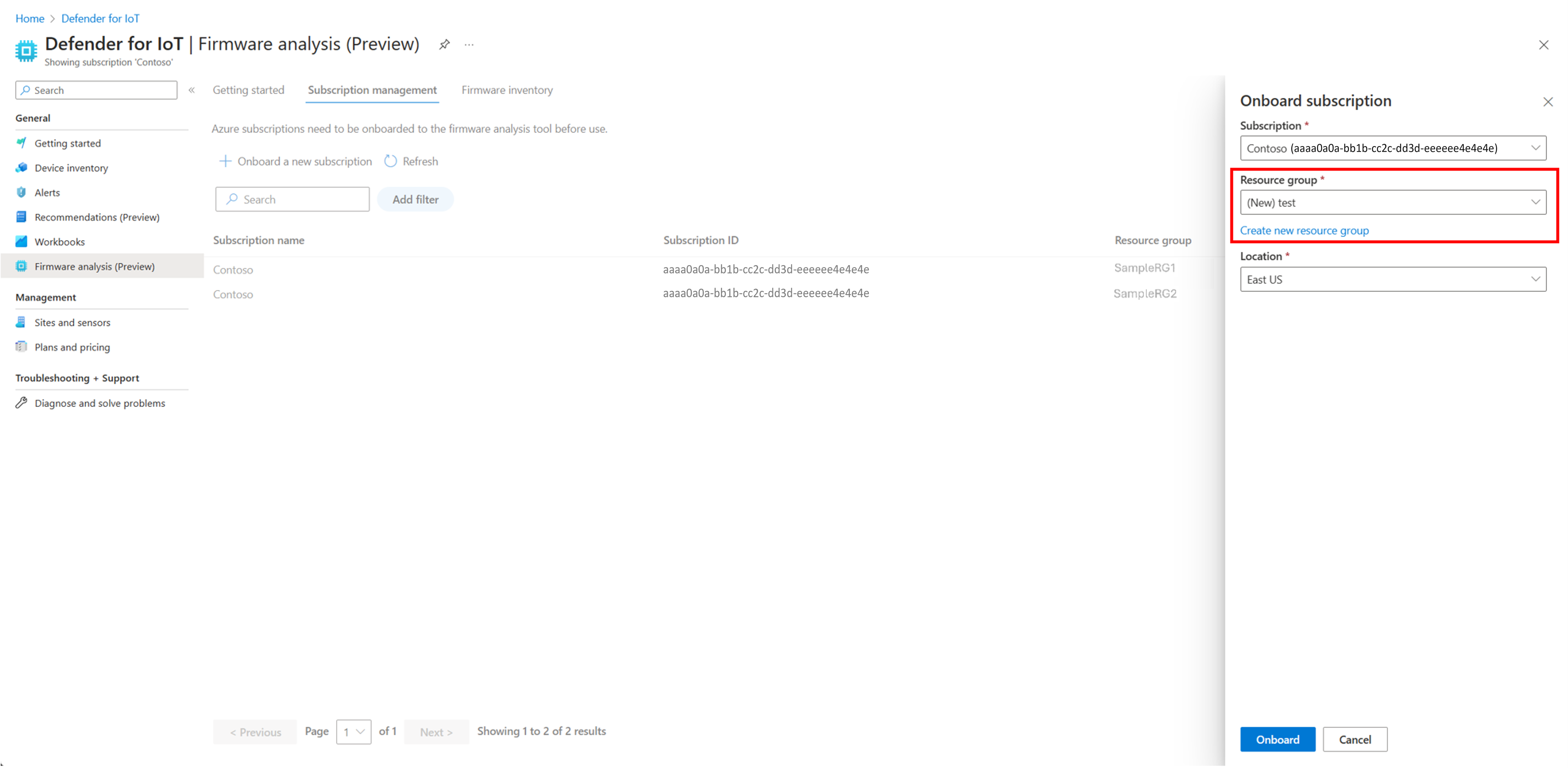Expand the Location dropdown showing East US
This screenshot has height=768, width=1568.
[x=1393, y=279]
